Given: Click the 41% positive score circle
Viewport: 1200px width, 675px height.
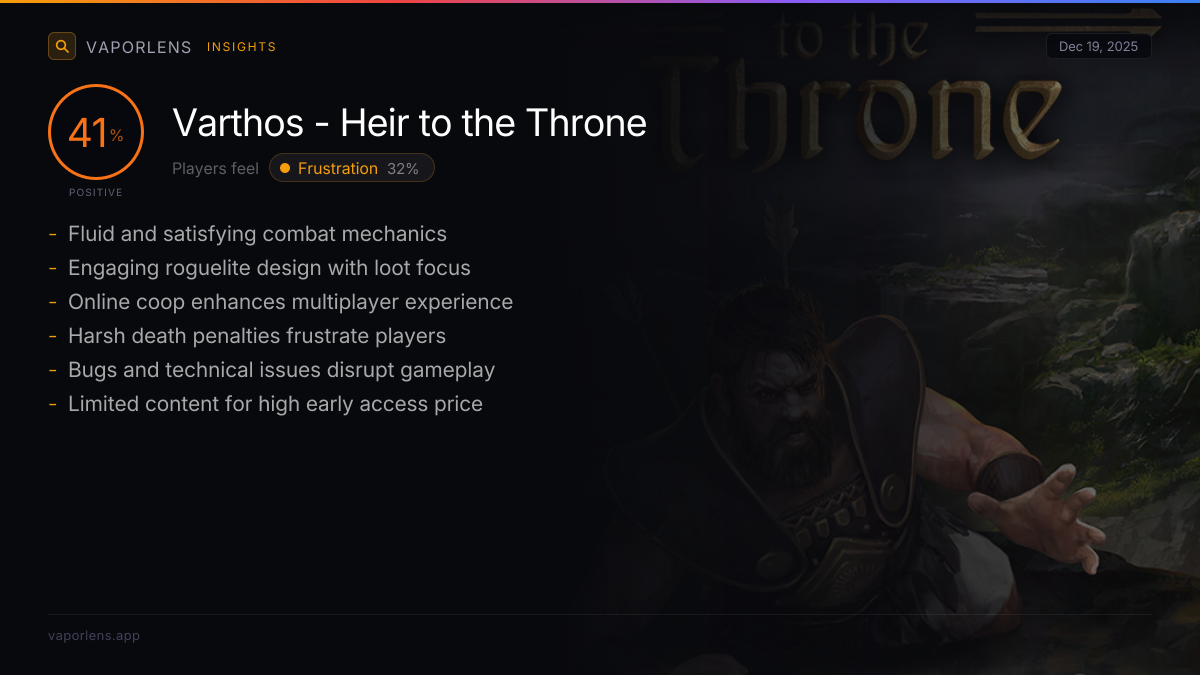Looking at the screenshot, I should point(96,133).
